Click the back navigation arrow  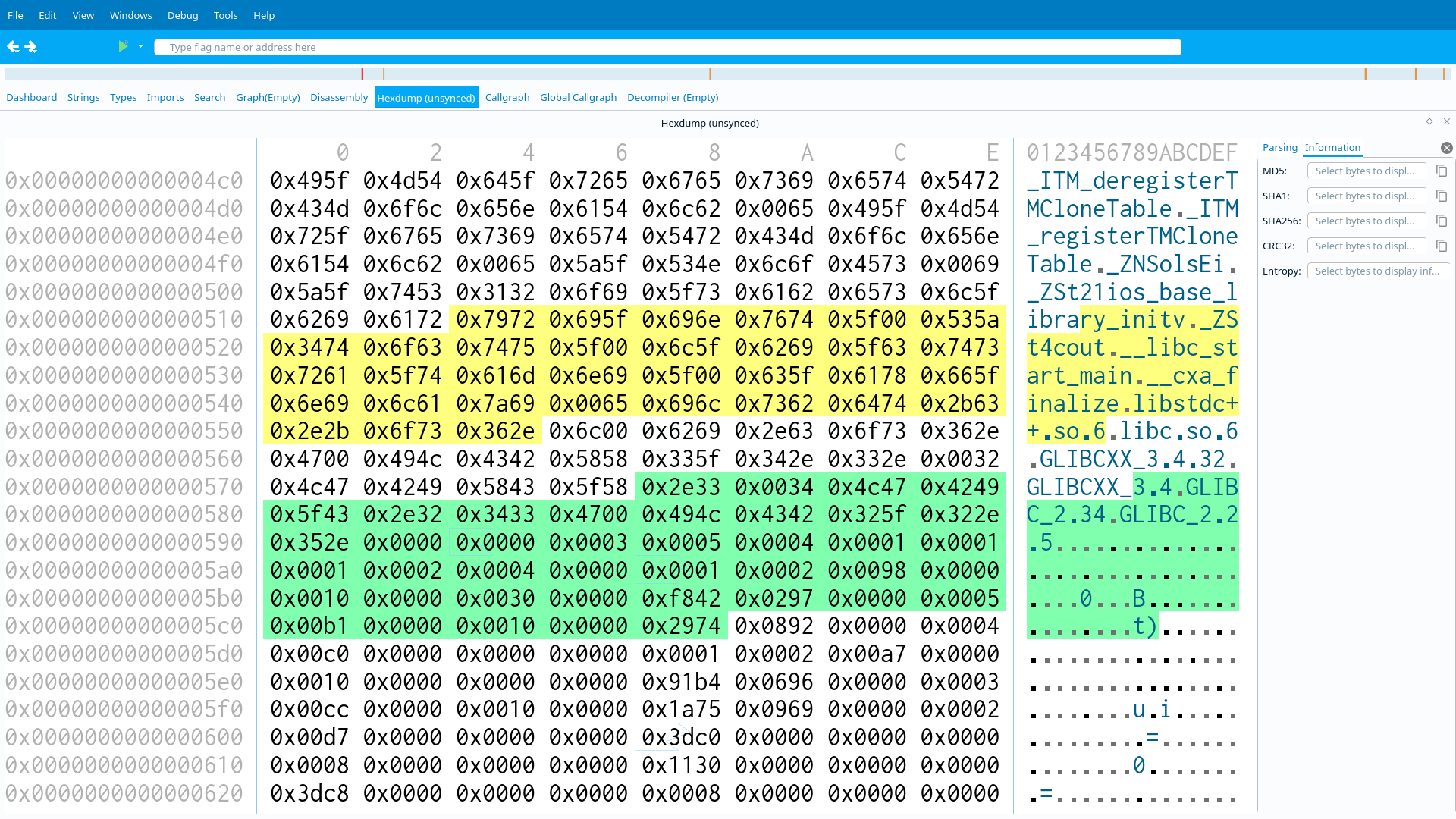click(x=13, y=47)
